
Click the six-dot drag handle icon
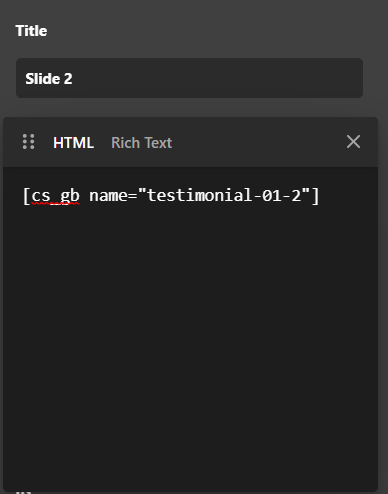[28, 142]
